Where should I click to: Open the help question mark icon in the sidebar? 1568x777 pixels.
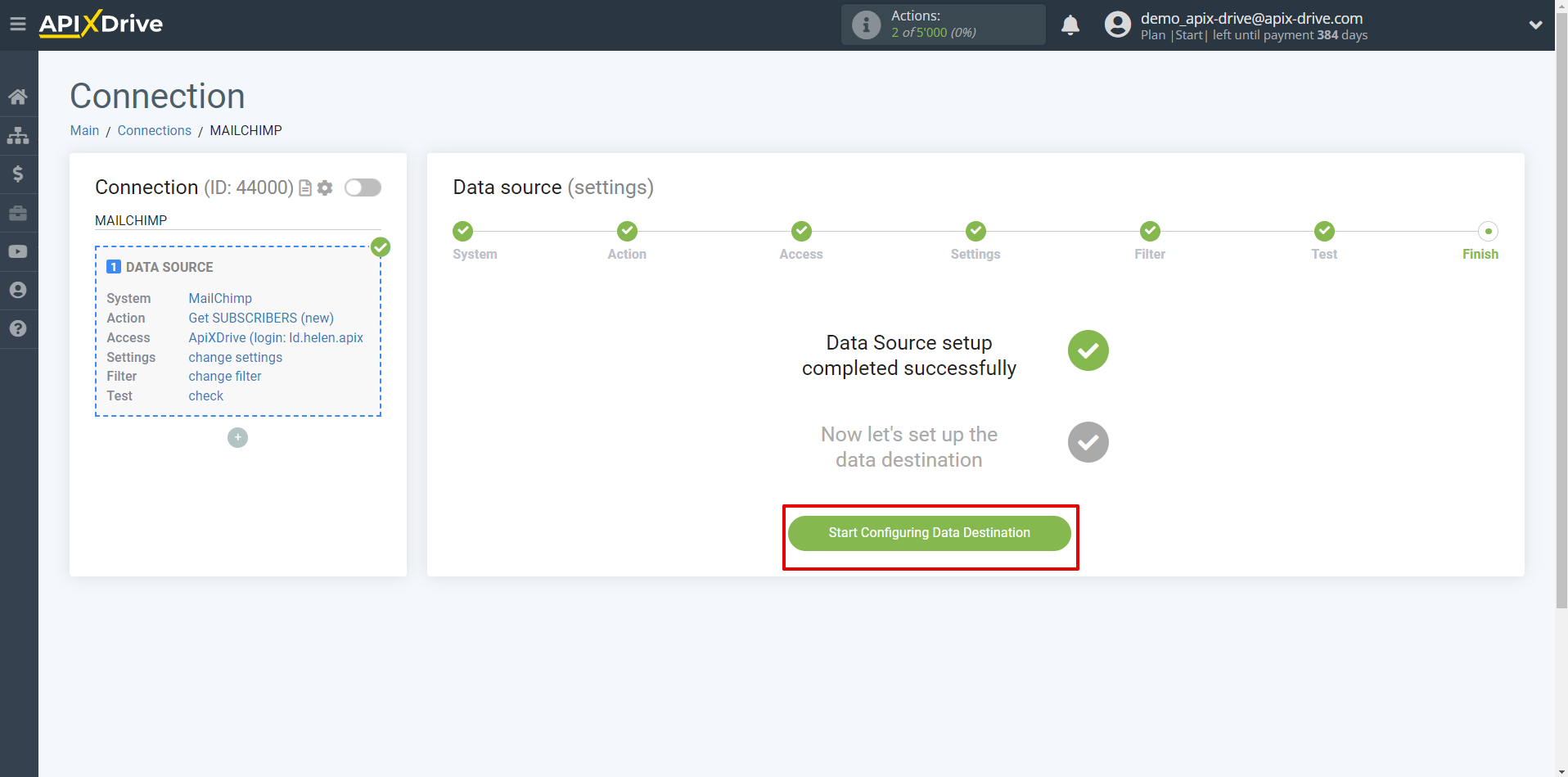pyautogui.click(x=18, y=328)
